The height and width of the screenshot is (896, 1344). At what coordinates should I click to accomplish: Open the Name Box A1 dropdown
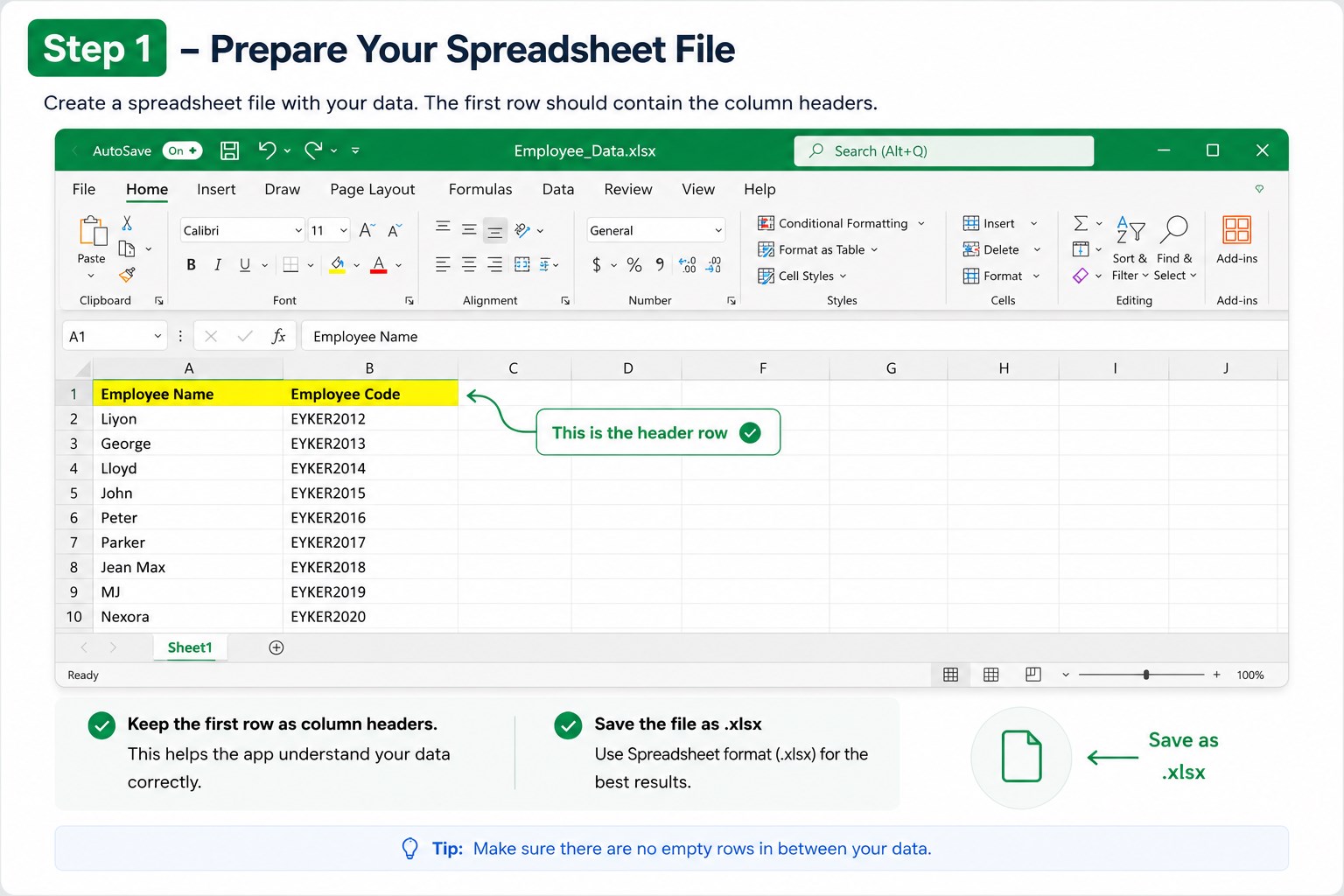click(157, 336)
